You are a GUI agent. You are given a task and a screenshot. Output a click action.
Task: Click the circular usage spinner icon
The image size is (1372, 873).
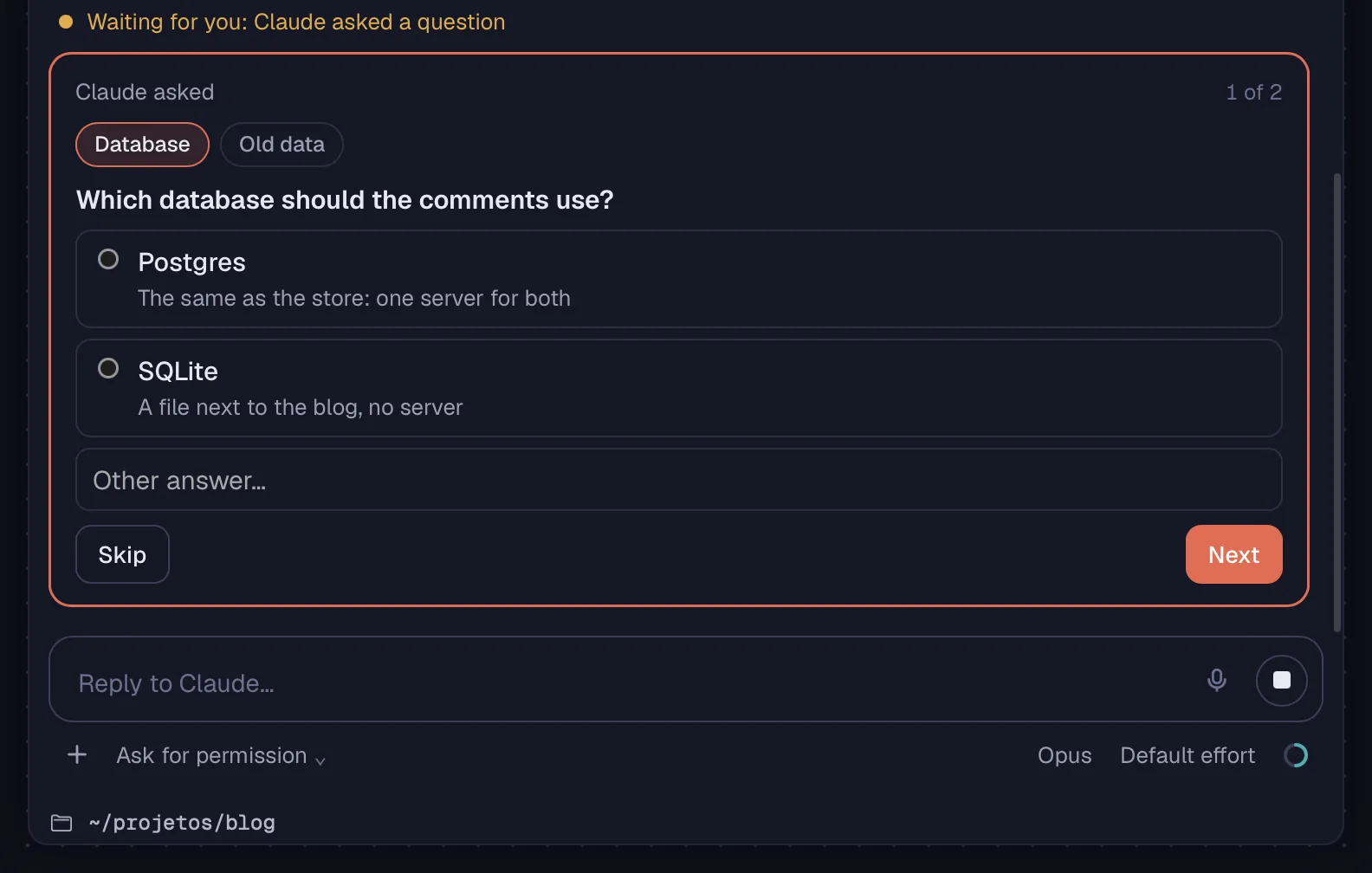1296,755
